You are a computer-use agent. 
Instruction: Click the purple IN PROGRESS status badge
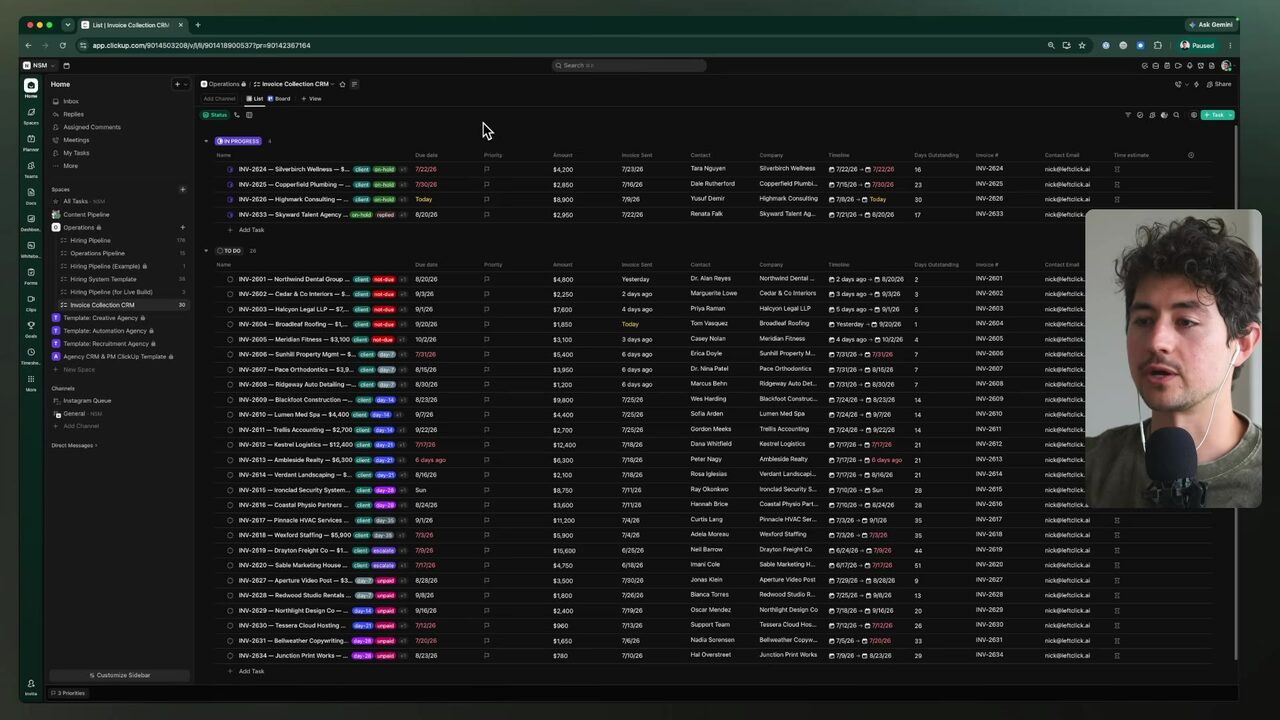(238, 141)
